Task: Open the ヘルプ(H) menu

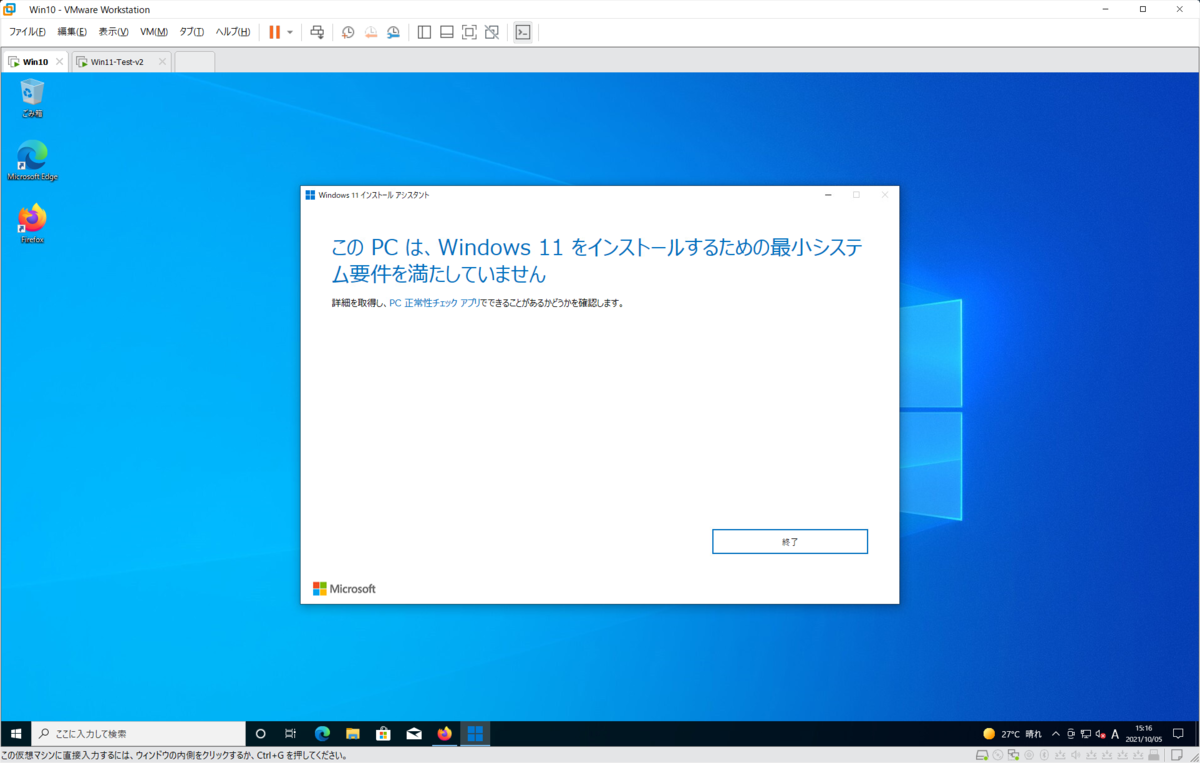Action: [x=233, y=32]
